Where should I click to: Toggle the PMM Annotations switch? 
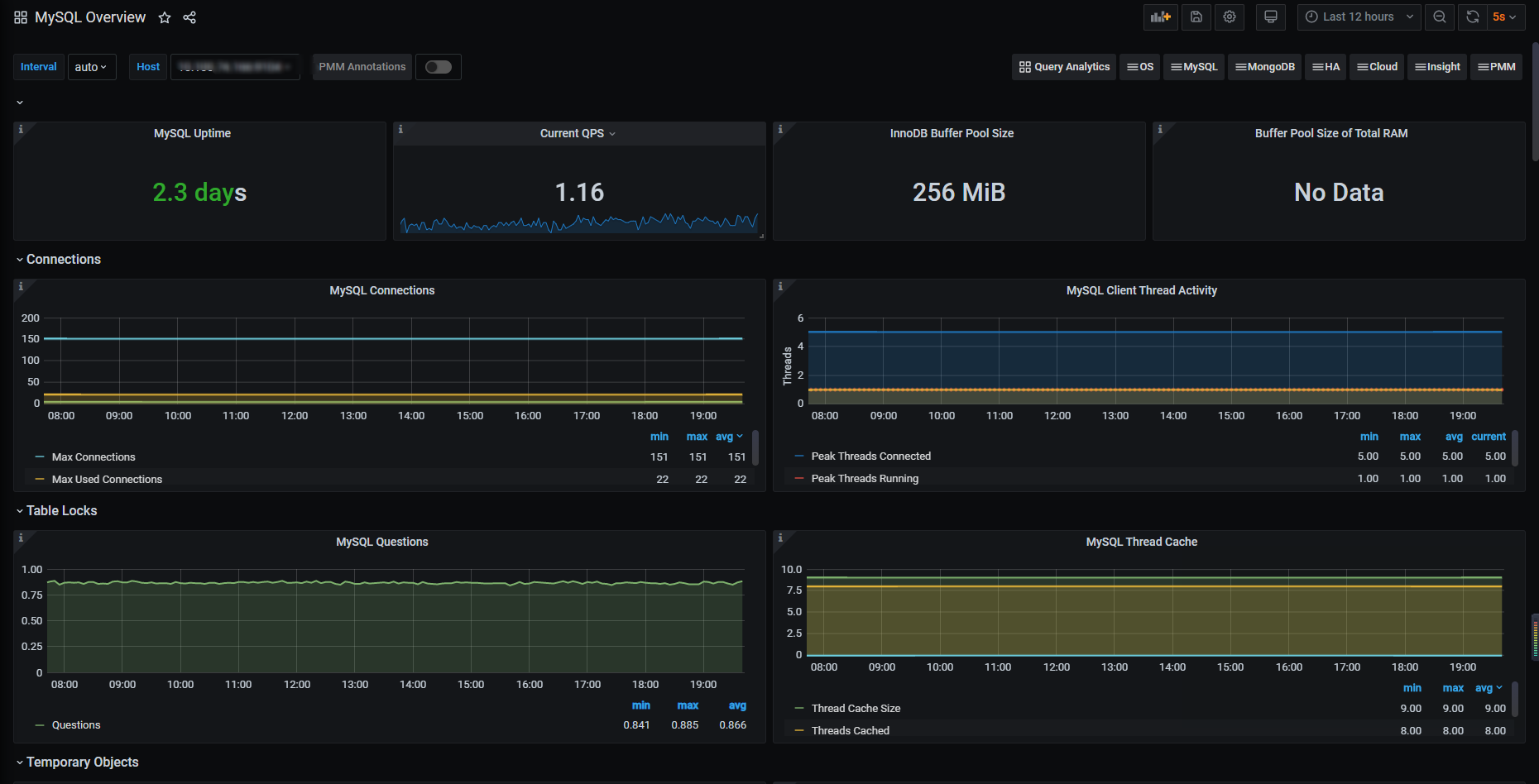click(439, 67)
